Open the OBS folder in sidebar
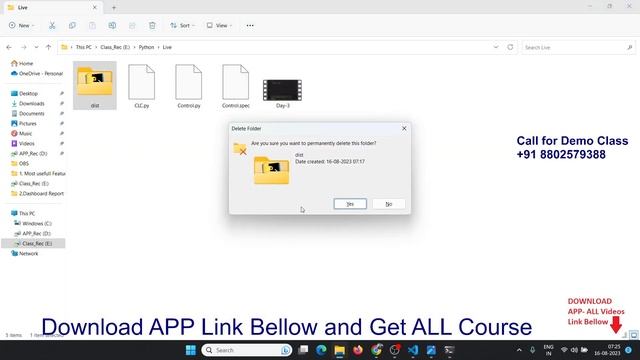This screenshot has height=360, width=640. [20, 163]
